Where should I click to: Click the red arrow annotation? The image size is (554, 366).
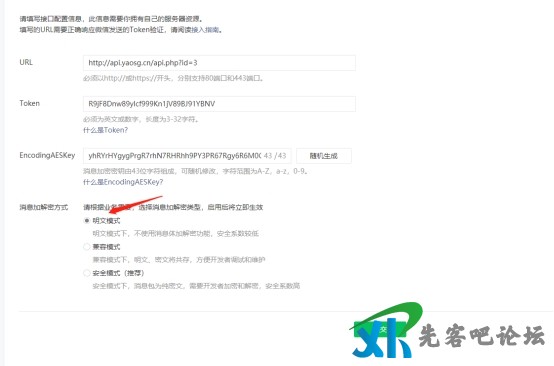136,205
